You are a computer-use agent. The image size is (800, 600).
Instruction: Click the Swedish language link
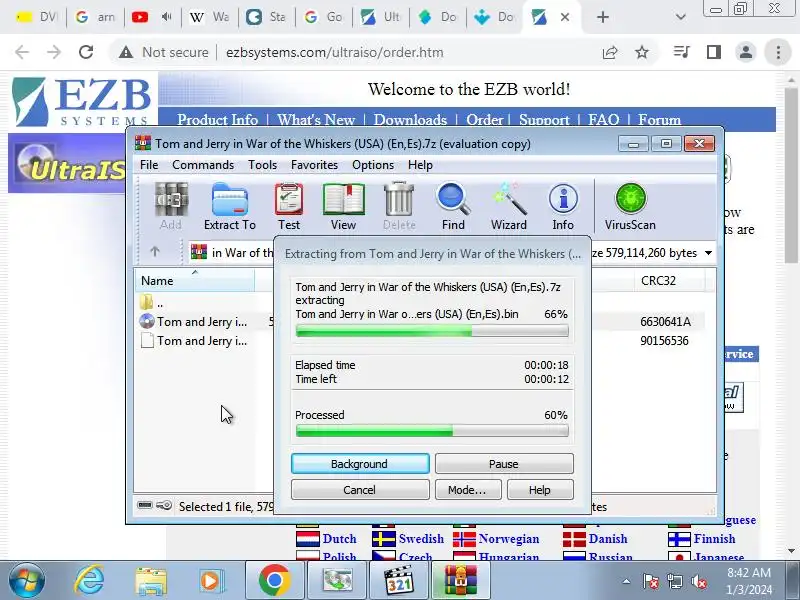pyautogui.click(x=421, y=539)
